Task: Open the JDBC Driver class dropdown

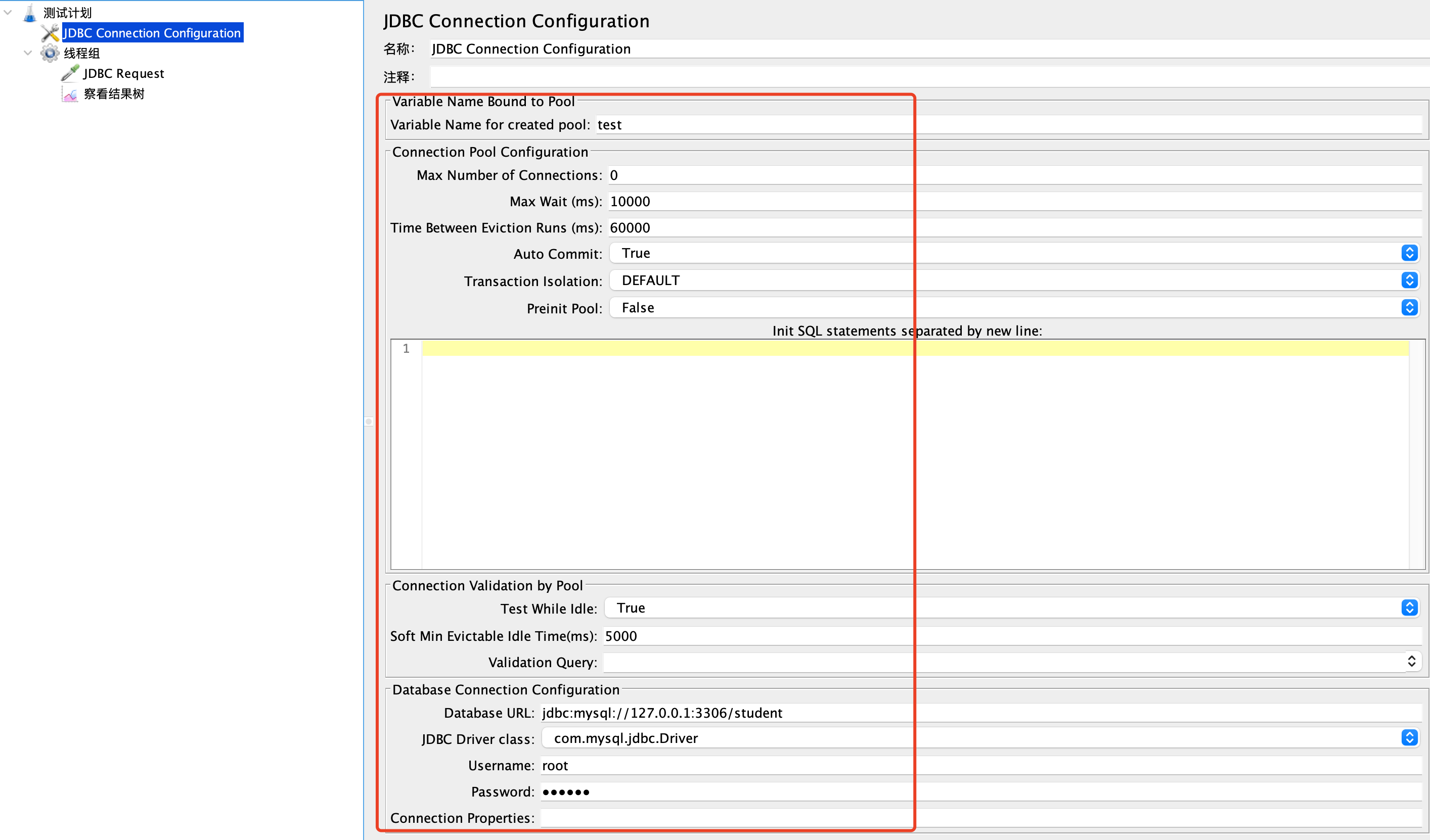Action: (x=1409, y=737)
